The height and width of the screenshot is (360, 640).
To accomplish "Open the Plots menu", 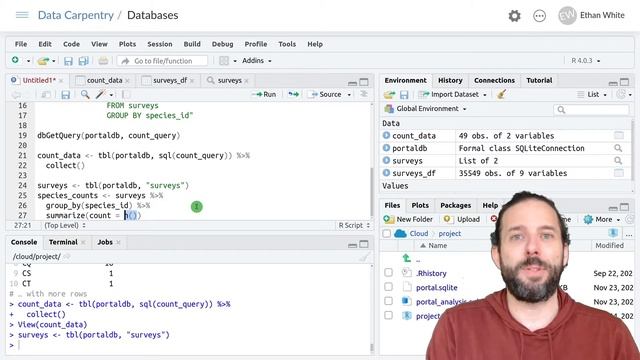I will tap(127, 44).
